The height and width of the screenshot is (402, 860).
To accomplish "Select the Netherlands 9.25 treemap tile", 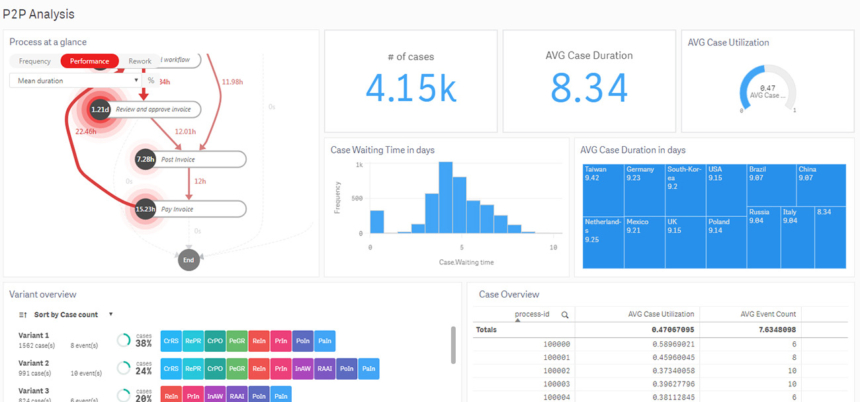I will (603, 242).
